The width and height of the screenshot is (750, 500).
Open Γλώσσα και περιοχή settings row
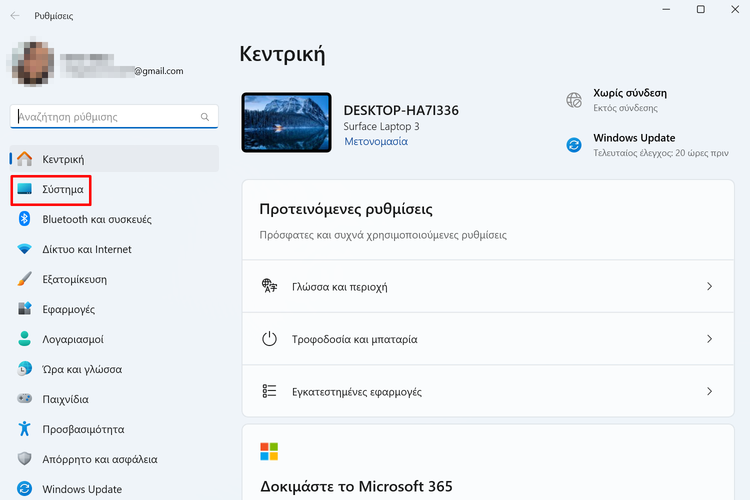pyautogui.click(x=488, y=286)
